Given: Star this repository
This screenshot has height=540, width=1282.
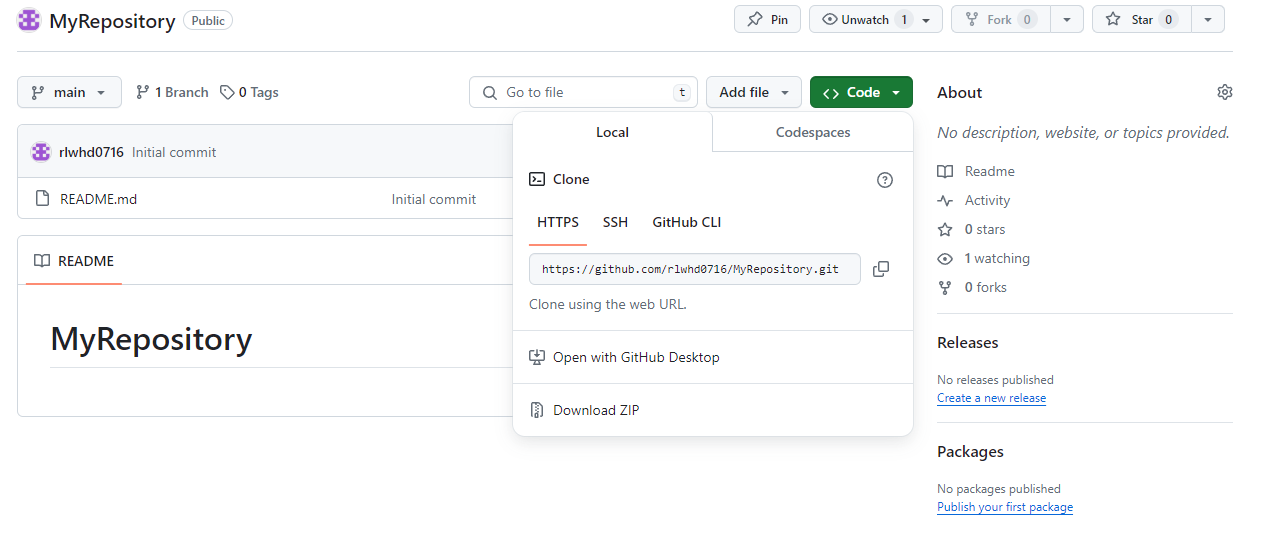Looking at the screenshot, I should (x=1141, y=19).
